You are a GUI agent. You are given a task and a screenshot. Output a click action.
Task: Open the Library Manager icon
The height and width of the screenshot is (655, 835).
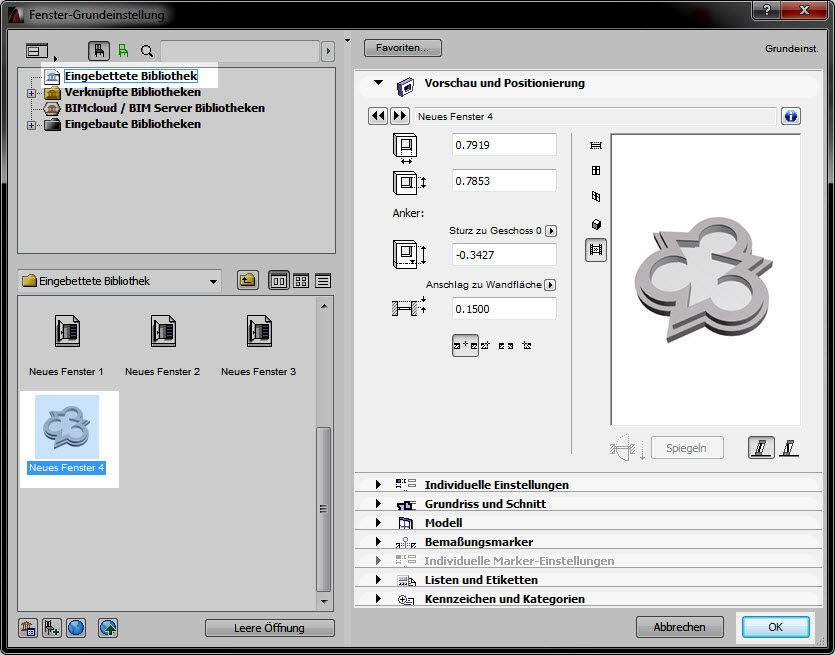[x=28, y=628]
